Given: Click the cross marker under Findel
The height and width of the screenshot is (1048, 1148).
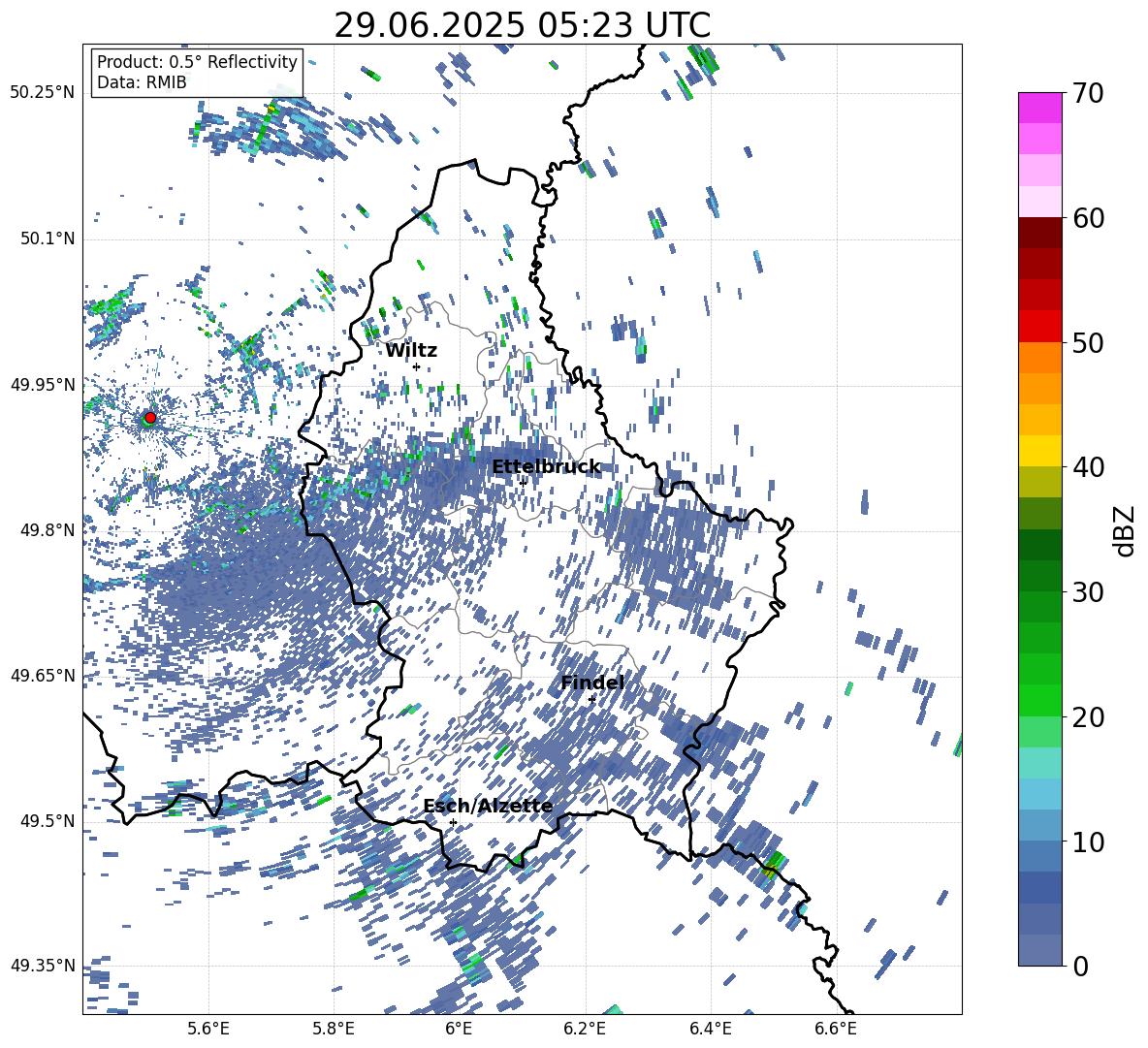Looking at the screenshot, I should [591, 699].
